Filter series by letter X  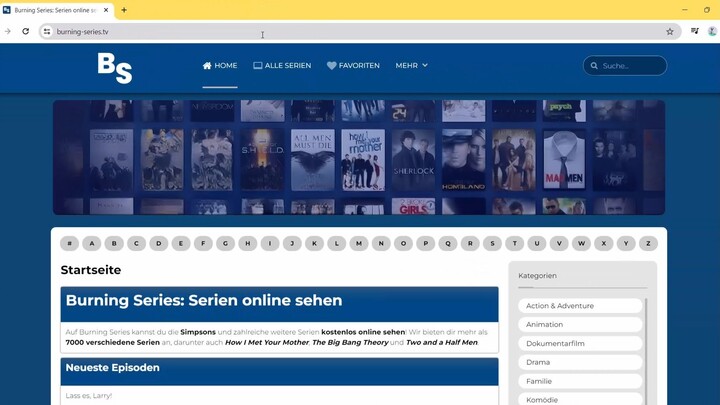click(x=604, y=243)
